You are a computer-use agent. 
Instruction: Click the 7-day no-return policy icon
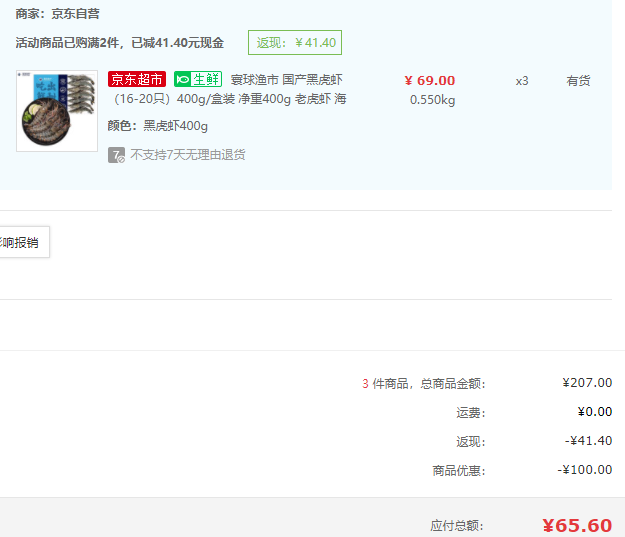coord(116,155)
